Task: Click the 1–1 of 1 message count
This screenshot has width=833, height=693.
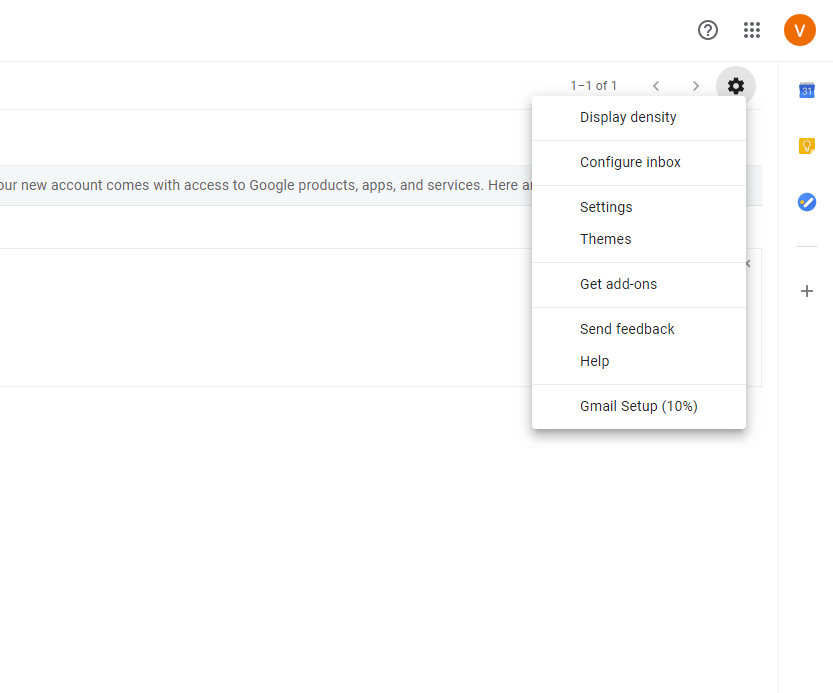Action: tap(593, 86)
